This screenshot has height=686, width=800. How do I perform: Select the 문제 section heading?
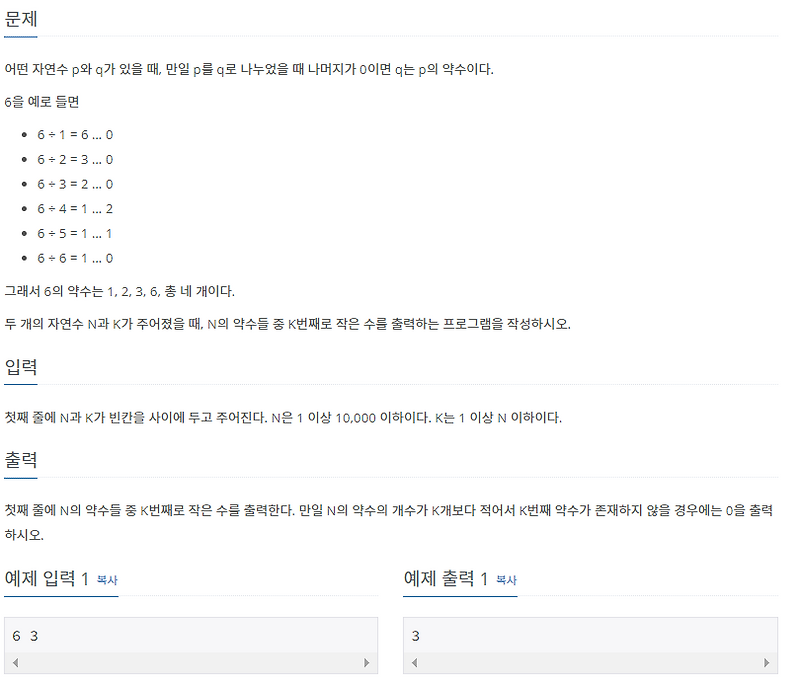[x=22, y=18]
